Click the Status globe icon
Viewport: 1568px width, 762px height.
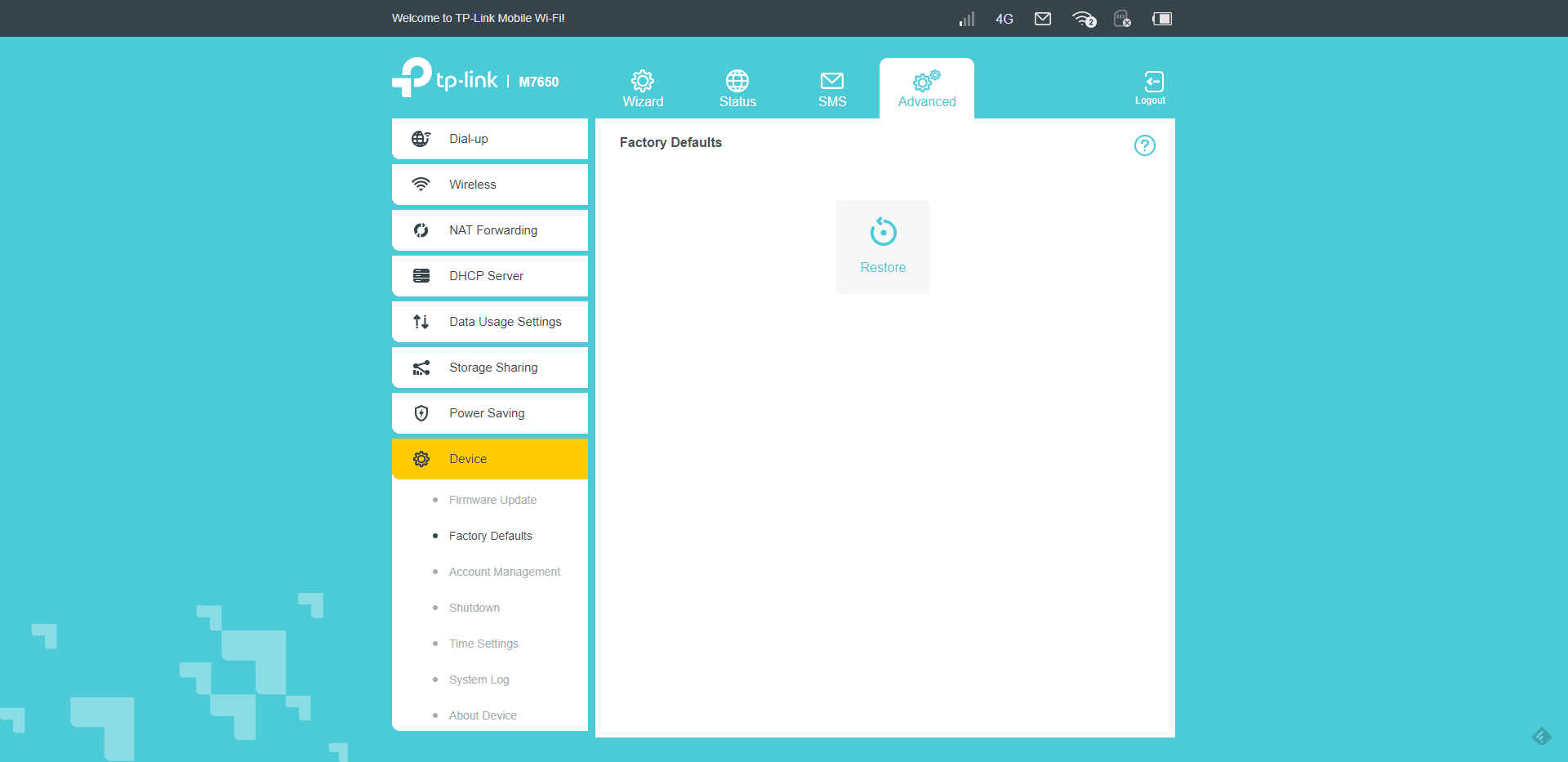(x=737, y=81)
